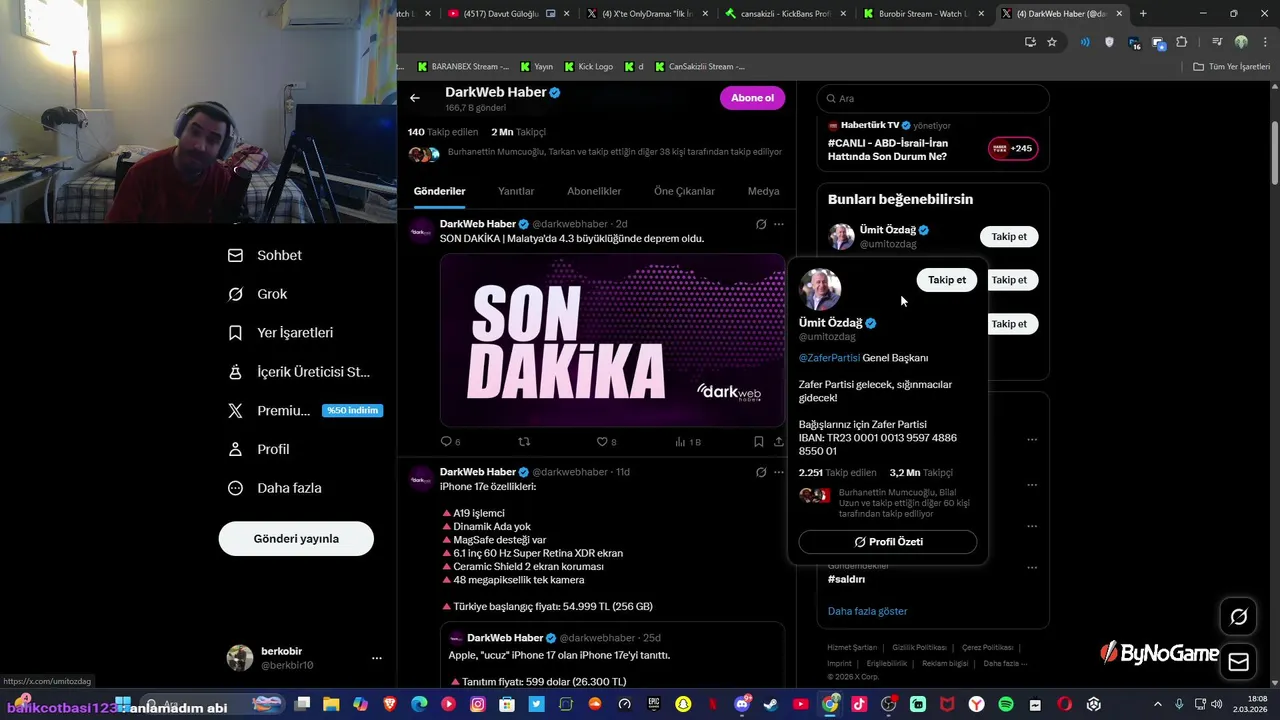This screenshot has width=1280, height=720.
Task: Switch to the Medya tab
Action: (763, 191)
